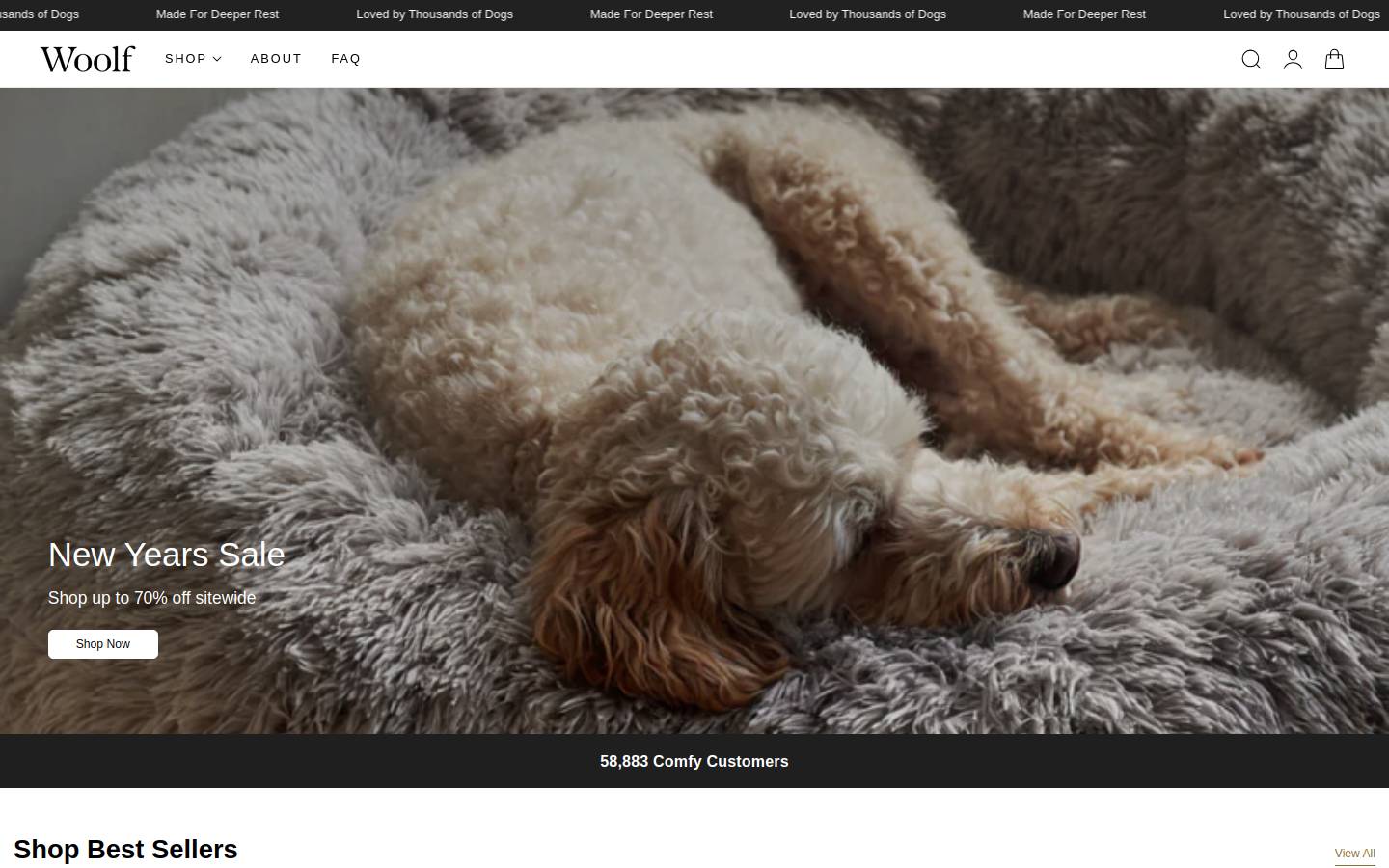
Task: Select the New Years Sale heading
Action: [x=167, y=555]
